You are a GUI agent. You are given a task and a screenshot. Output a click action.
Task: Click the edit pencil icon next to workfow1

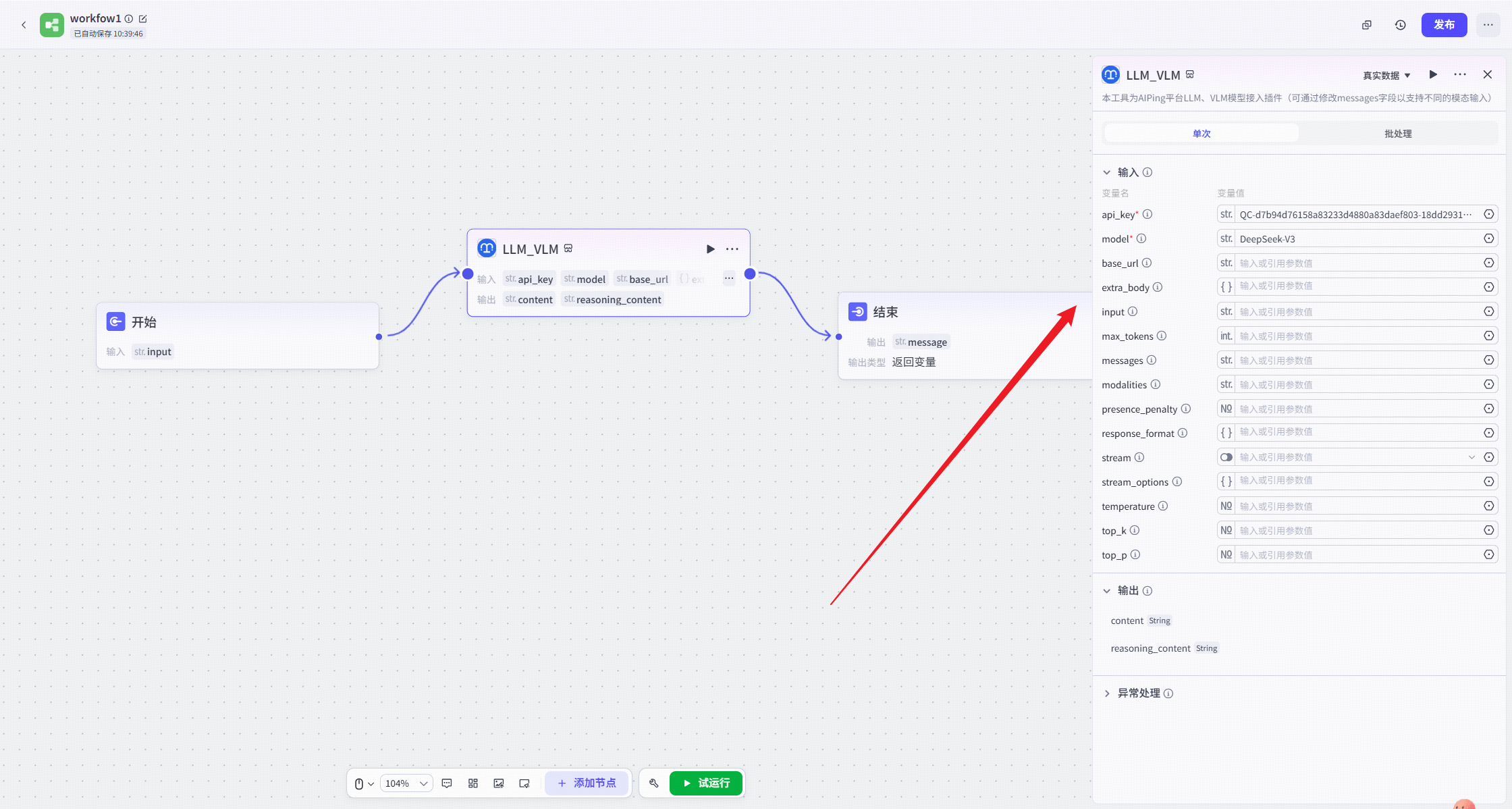pyautogui.click(x=143, y=19)
